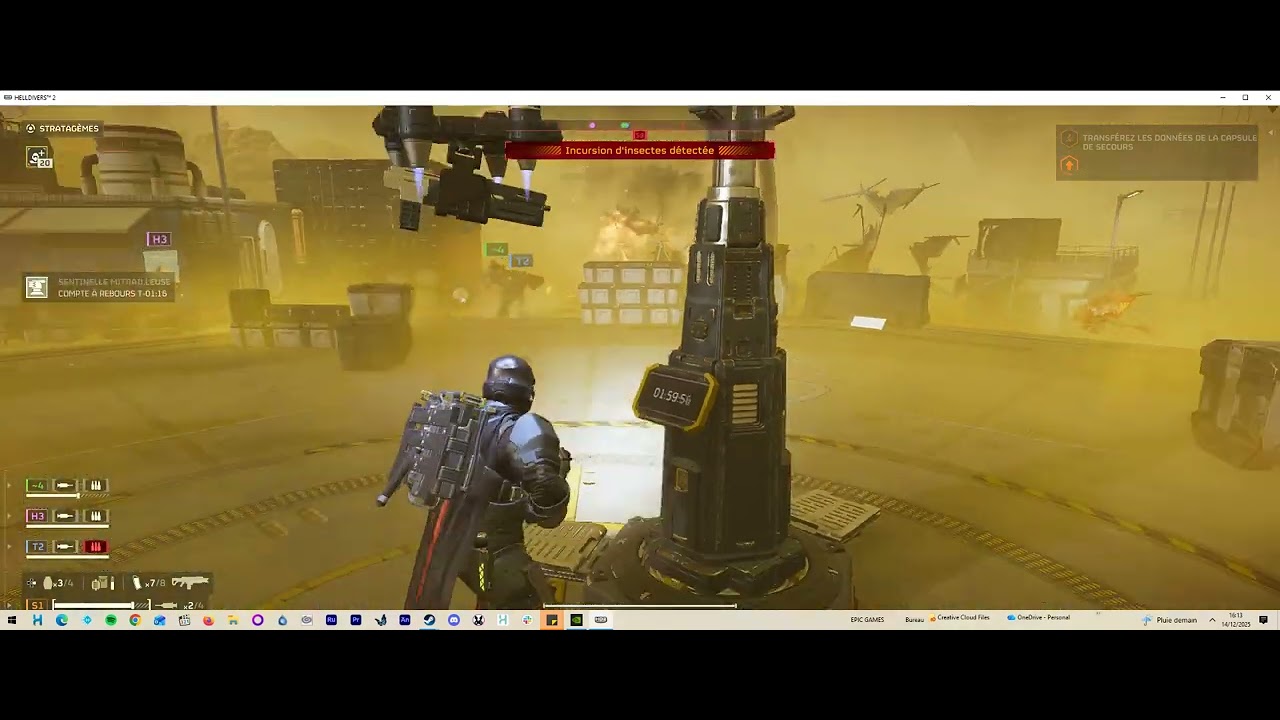
Task: Open Discord from the taskbar
Action: tap(454, 620)
